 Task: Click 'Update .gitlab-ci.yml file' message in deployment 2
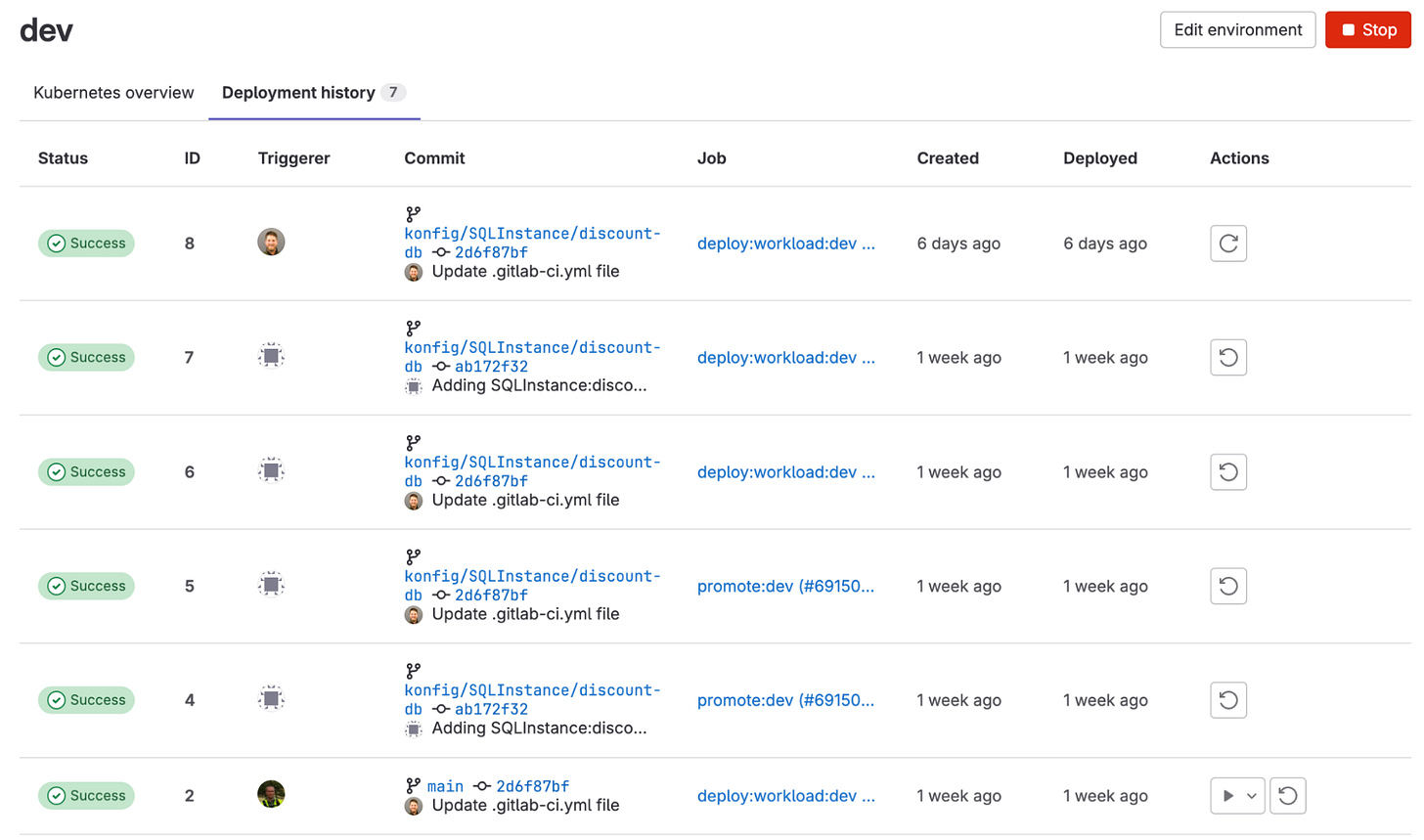click(x=525, y=806)
